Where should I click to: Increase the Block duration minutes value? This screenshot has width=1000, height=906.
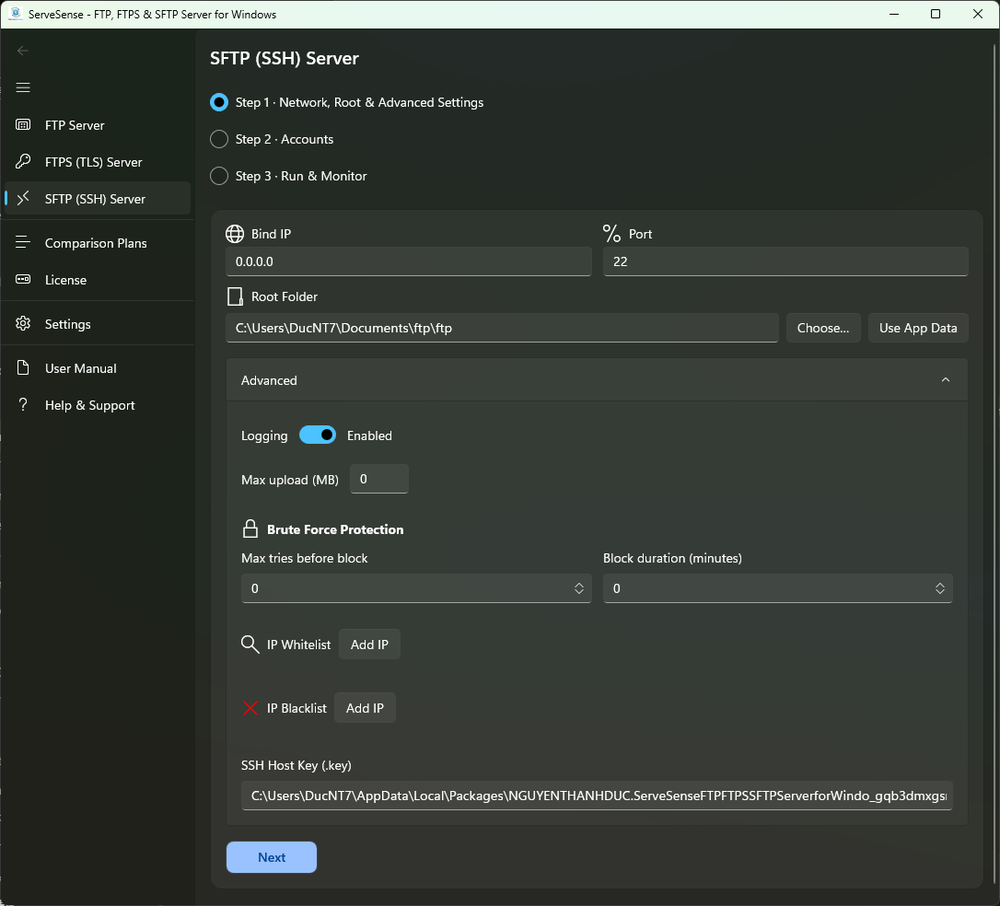pyautogui.click(x=941, y=584)
